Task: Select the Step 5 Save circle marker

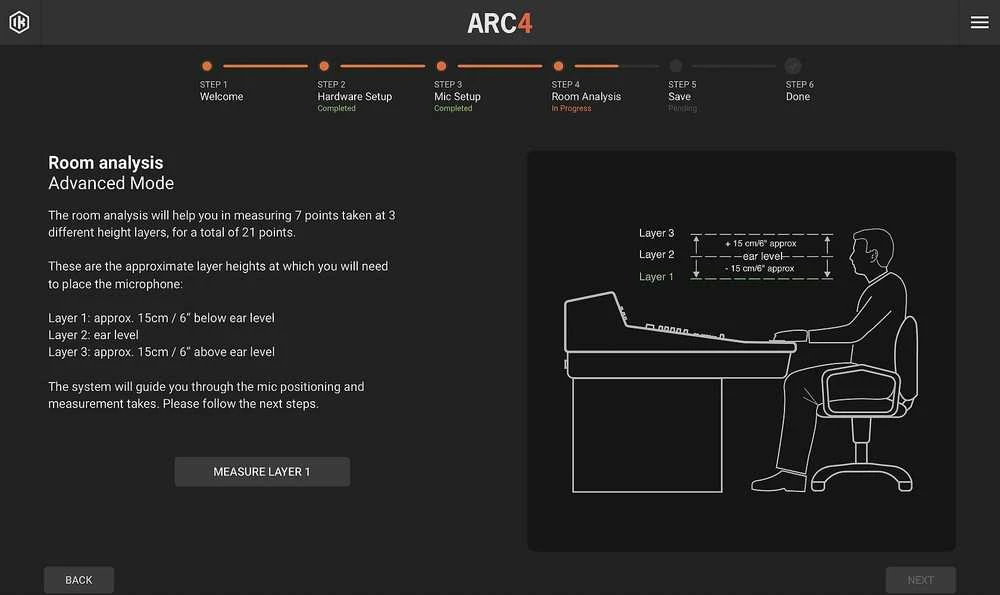Action: 676,66
